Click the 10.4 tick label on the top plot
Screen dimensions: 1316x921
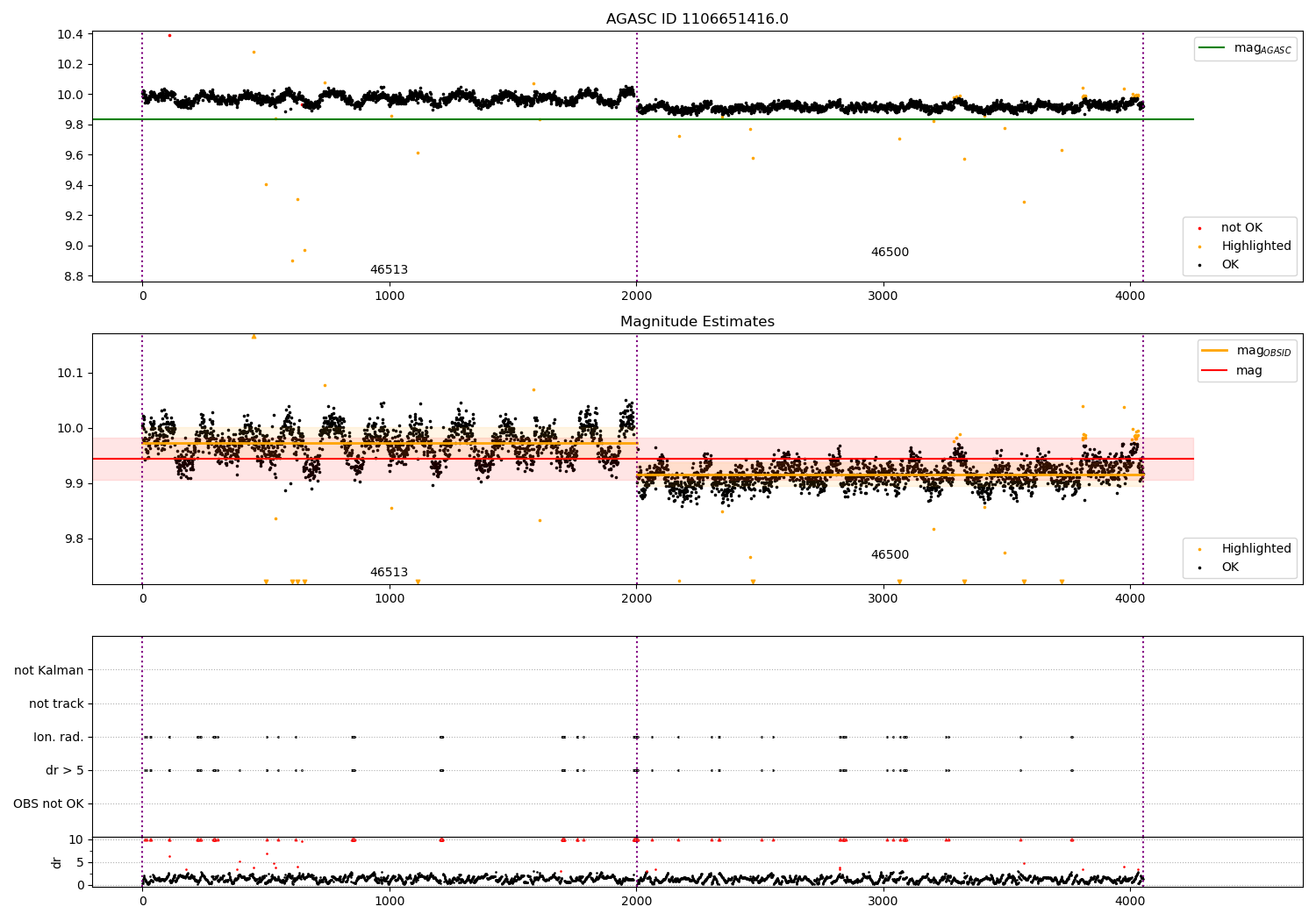tap(70, 34)
